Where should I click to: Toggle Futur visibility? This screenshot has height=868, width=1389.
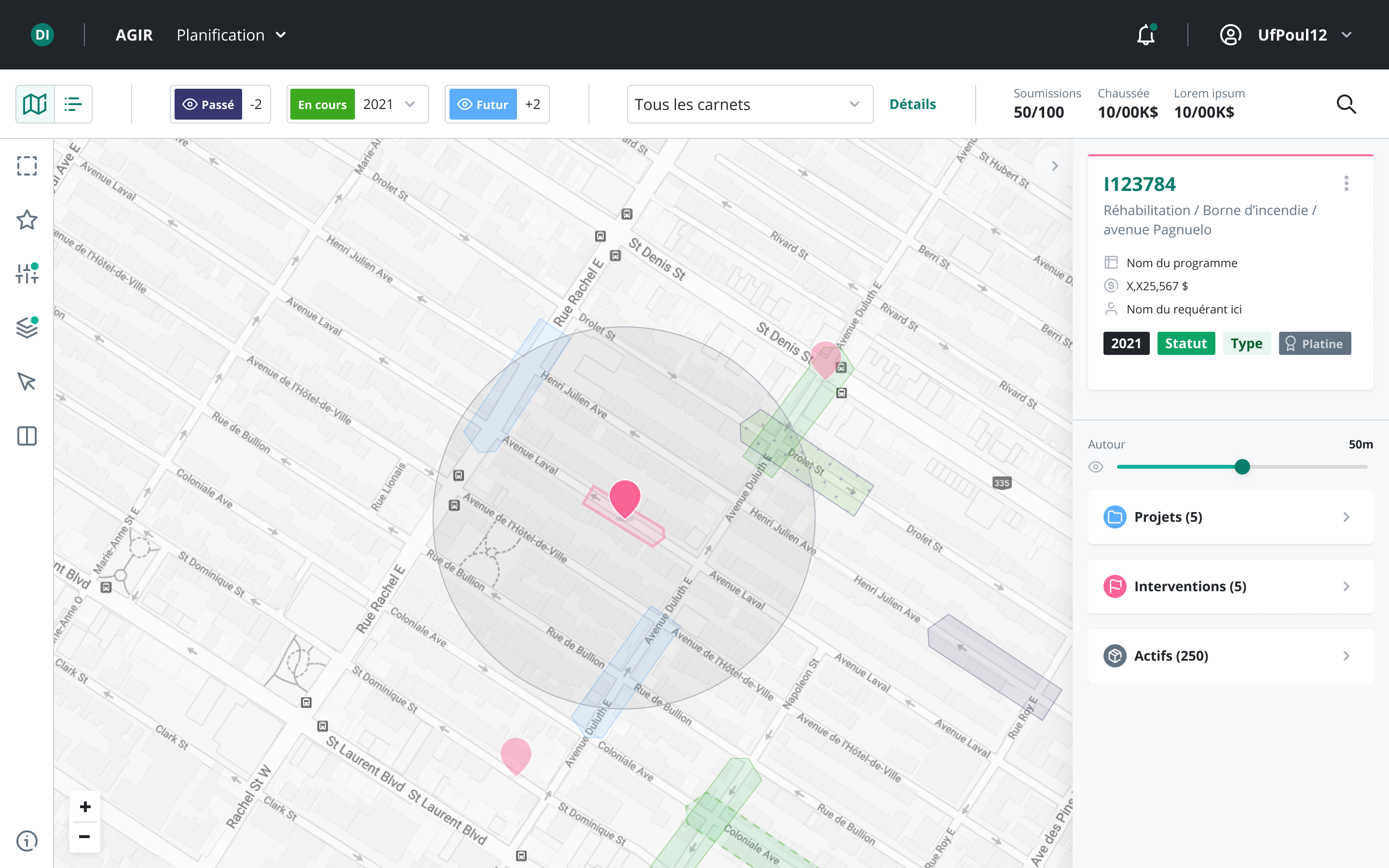[483, 104]
